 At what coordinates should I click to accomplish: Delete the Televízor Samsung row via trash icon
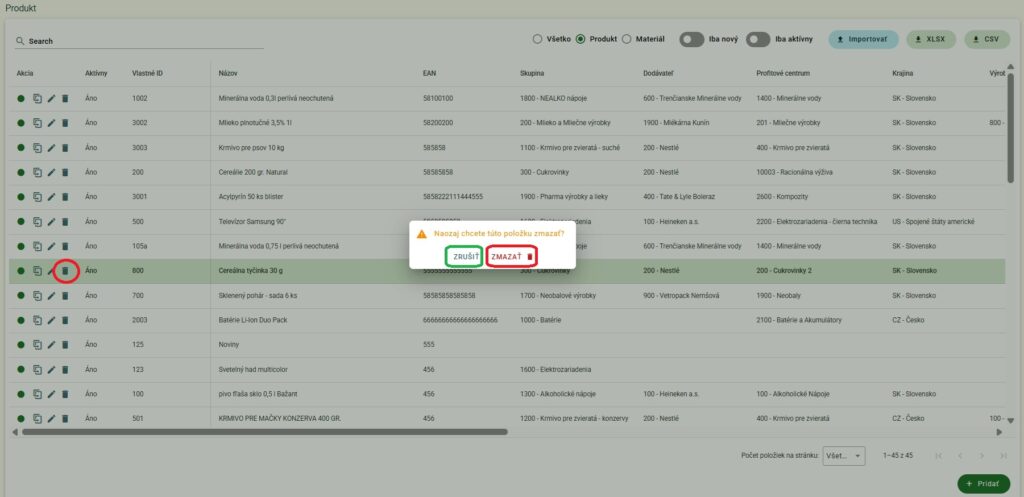coord(65,221)
